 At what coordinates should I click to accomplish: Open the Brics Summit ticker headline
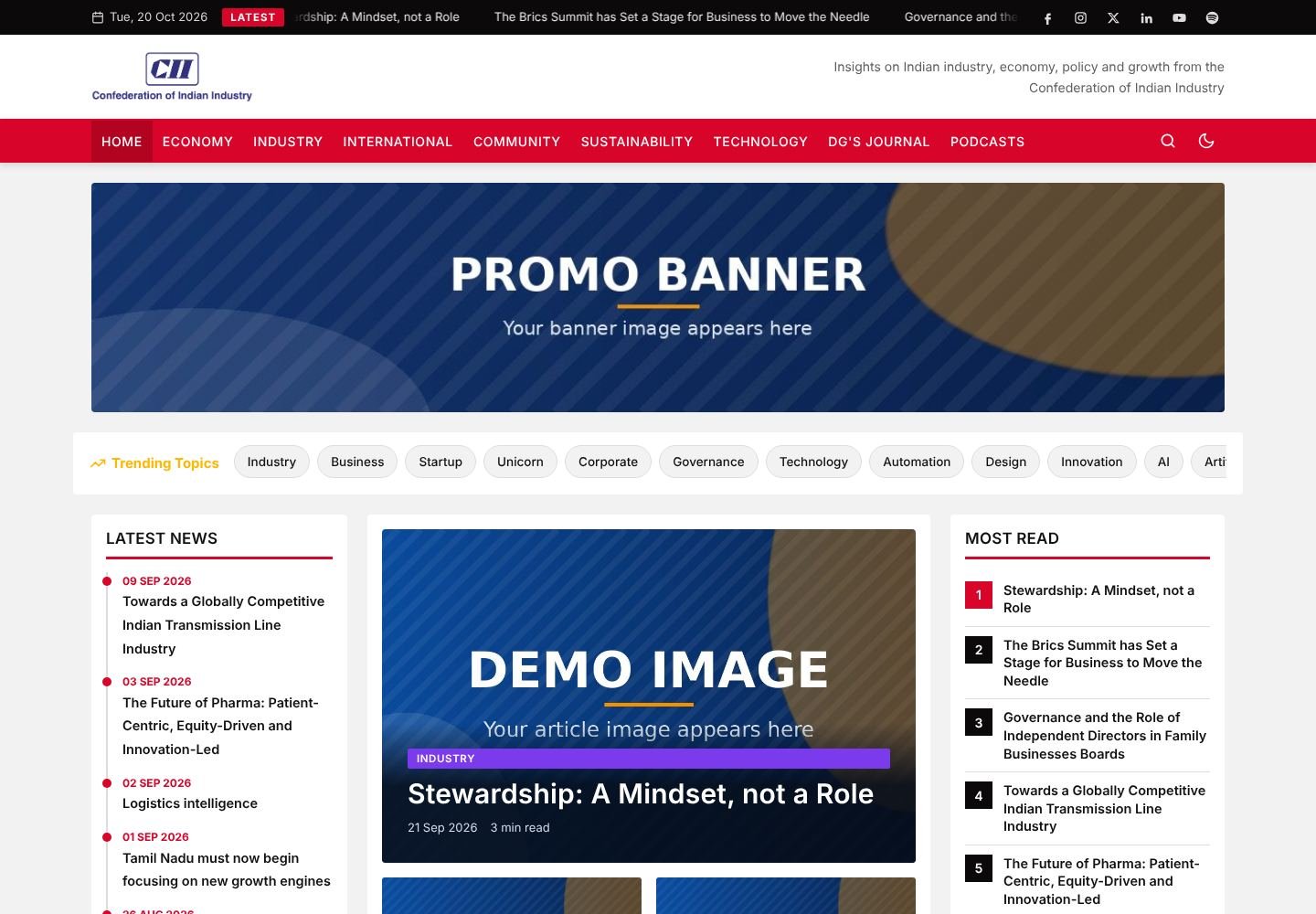click(x=682, y=17)
